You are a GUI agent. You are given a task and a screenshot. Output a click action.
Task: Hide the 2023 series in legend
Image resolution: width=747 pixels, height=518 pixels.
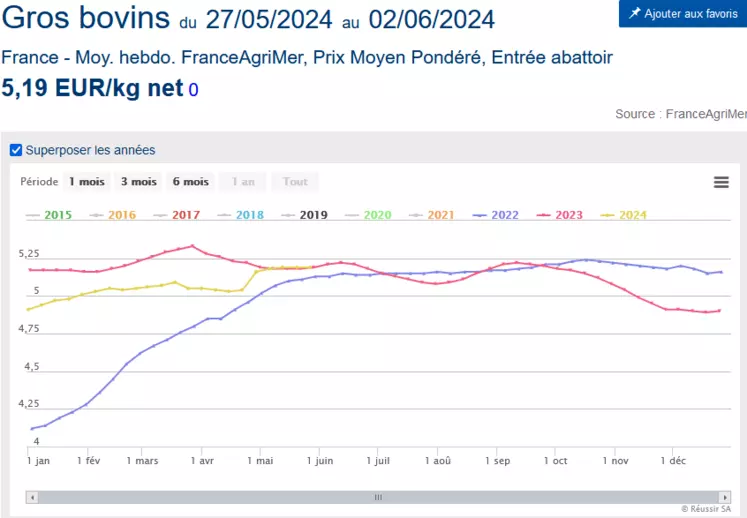tap(560, 215)
